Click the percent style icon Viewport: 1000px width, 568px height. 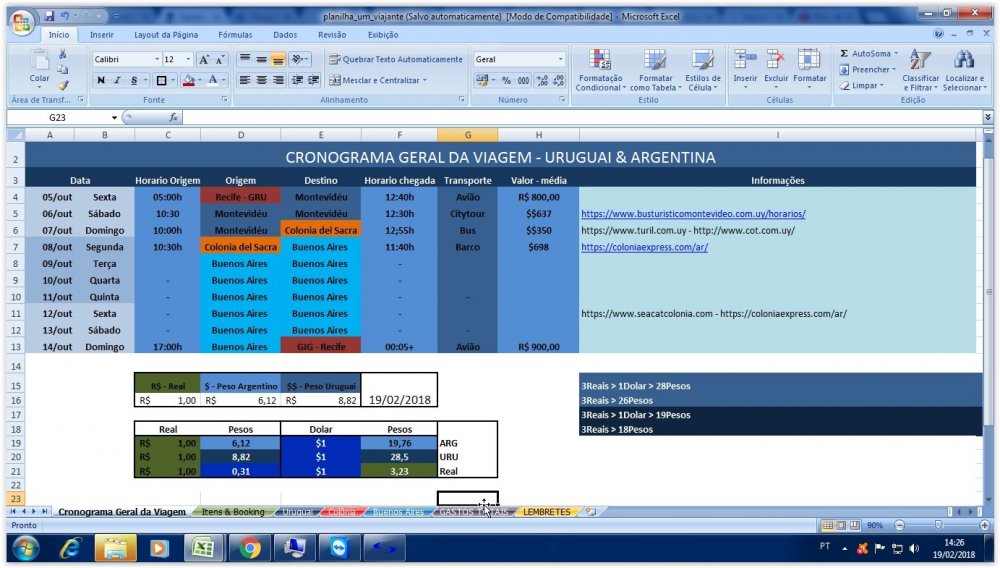pos(506,80)
